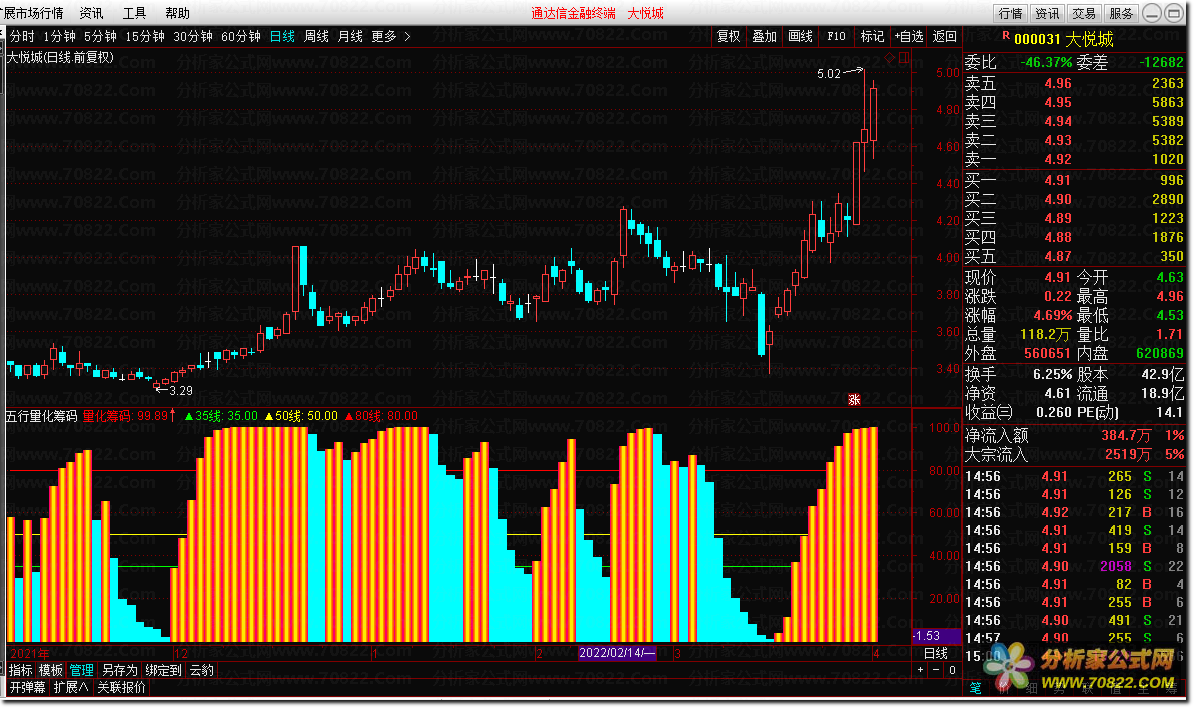Image resolution: width=1195 pixels, height=708 pixels.
Task: Click the R marker beside stock code
Action: coord(1006,36)
